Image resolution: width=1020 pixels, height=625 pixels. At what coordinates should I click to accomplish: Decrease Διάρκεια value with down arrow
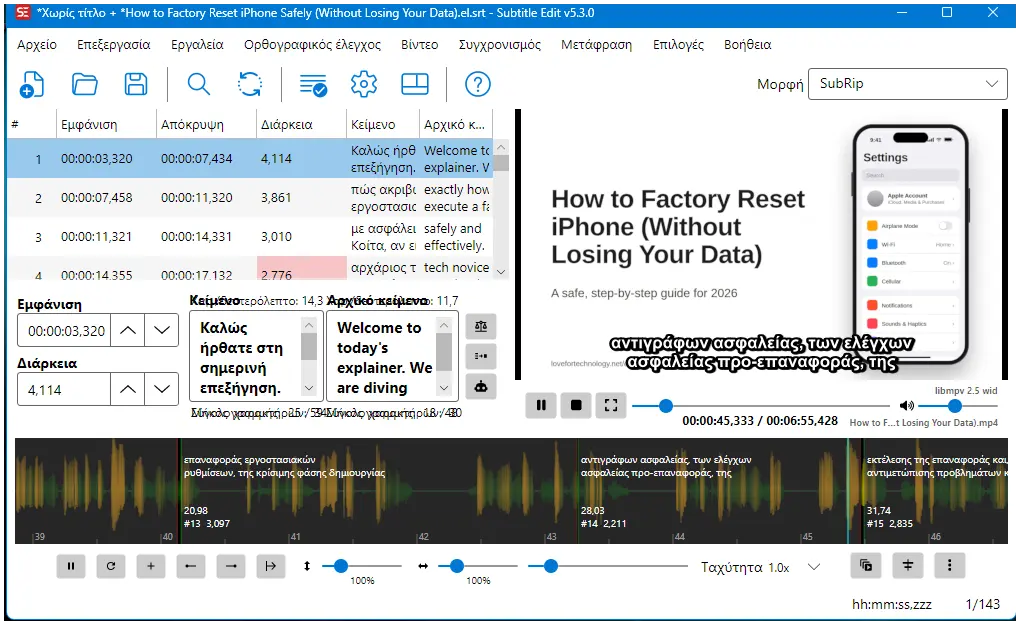pos(161,390)
